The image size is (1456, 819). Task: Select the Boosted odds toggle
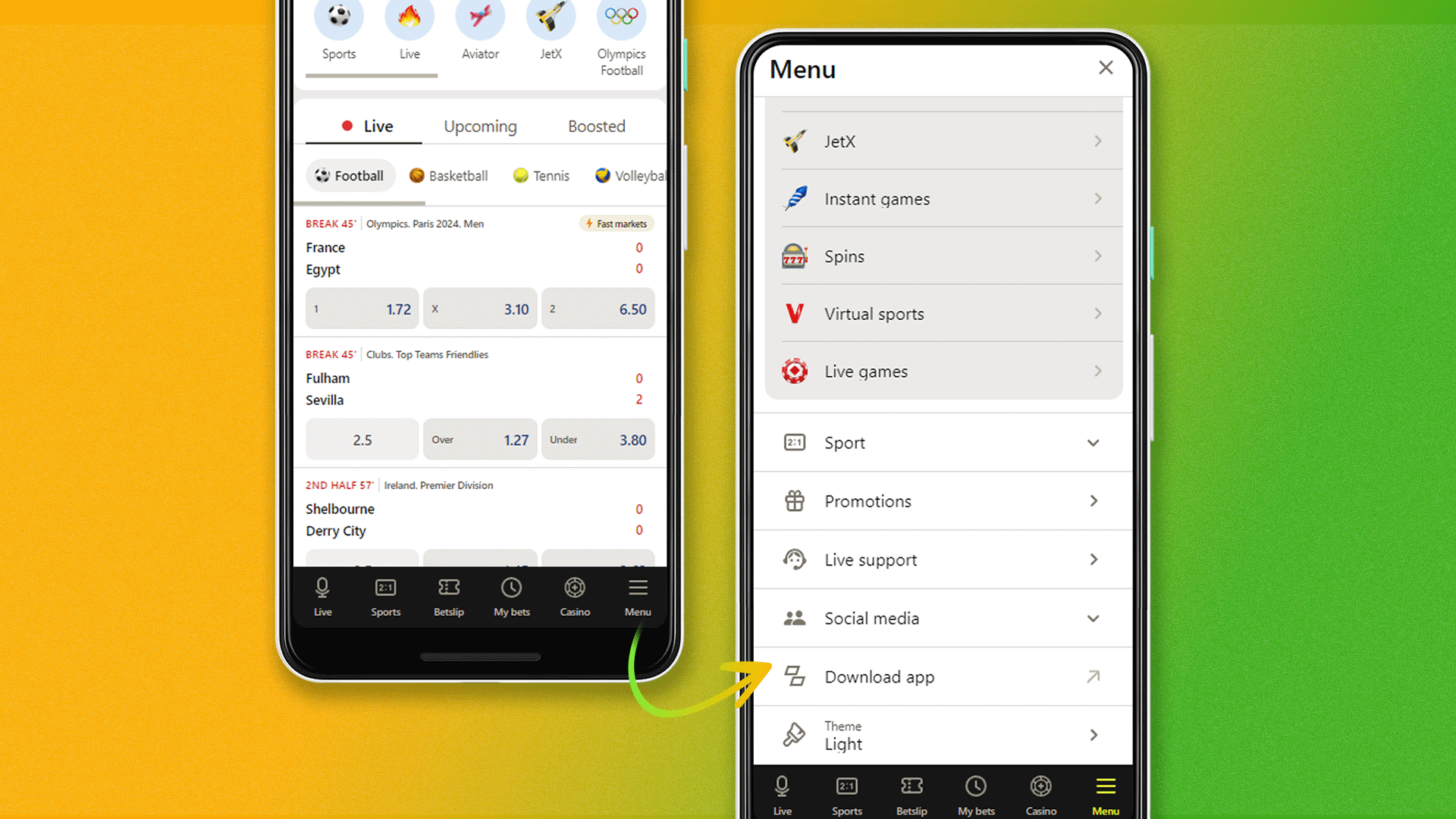(596, 125)
